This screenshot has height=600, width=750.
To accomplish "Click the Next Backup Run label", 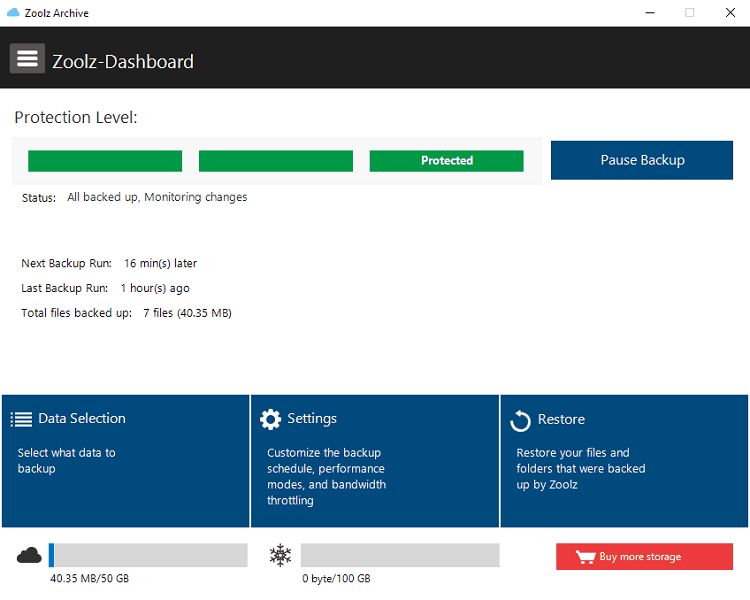I will click(66, 264).
